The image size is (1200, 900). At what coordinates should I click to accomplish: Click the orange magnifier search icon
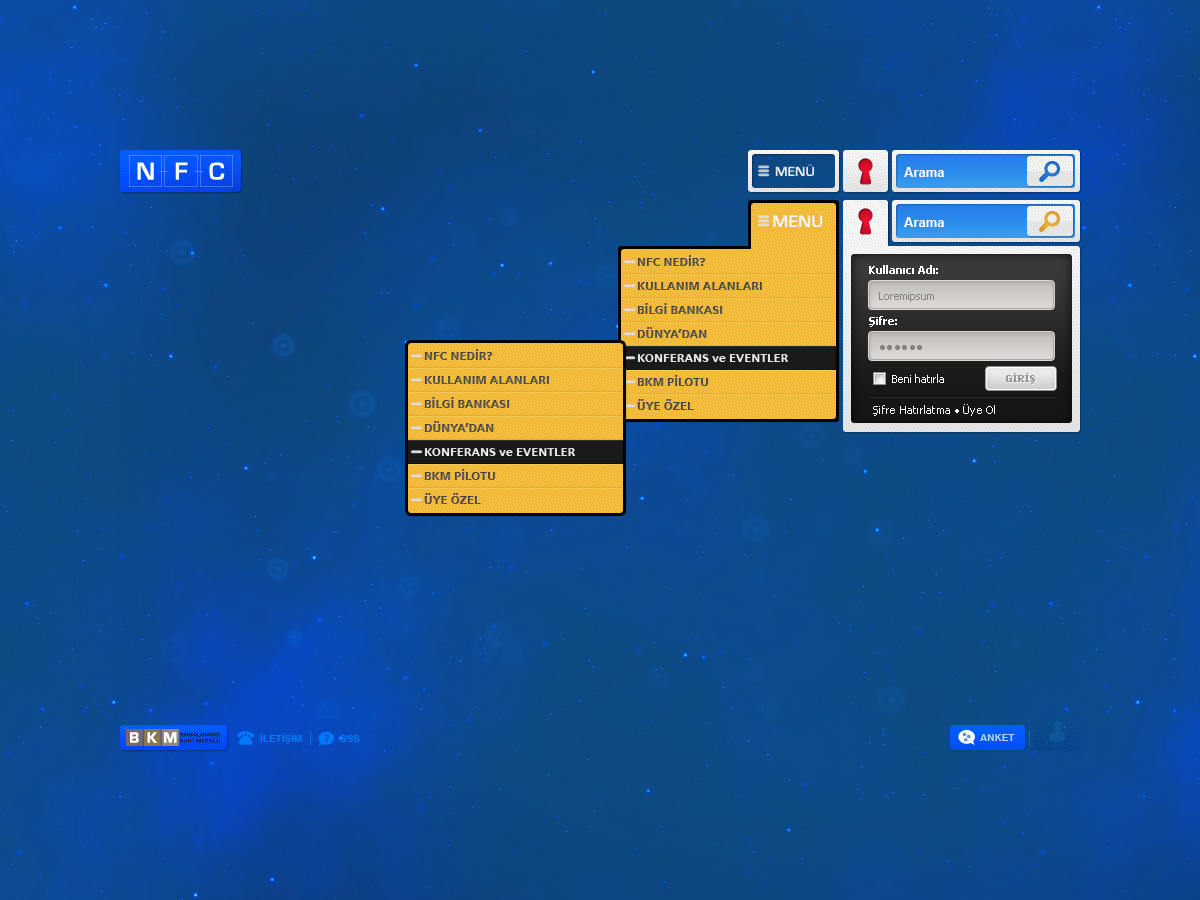tap(1049, 221)
